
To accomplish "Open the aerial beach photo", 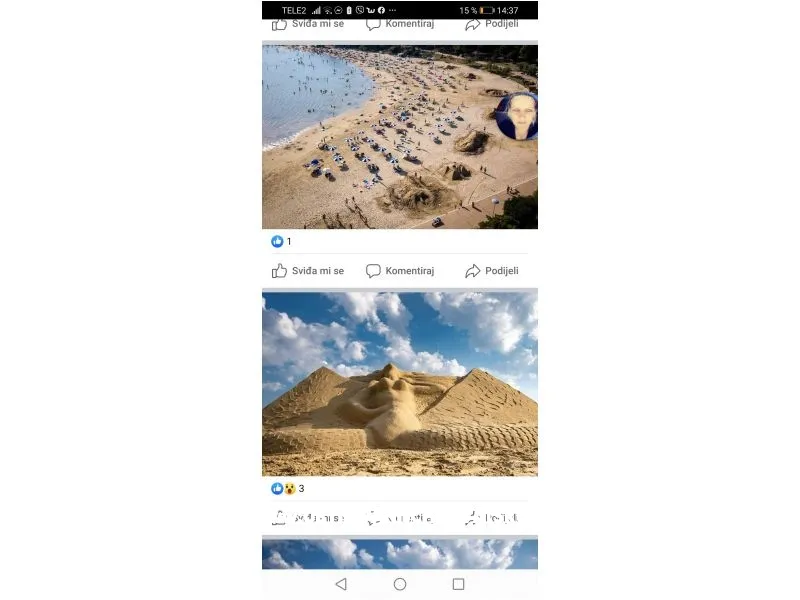I will pyautogui.click(x=400, y=137).
